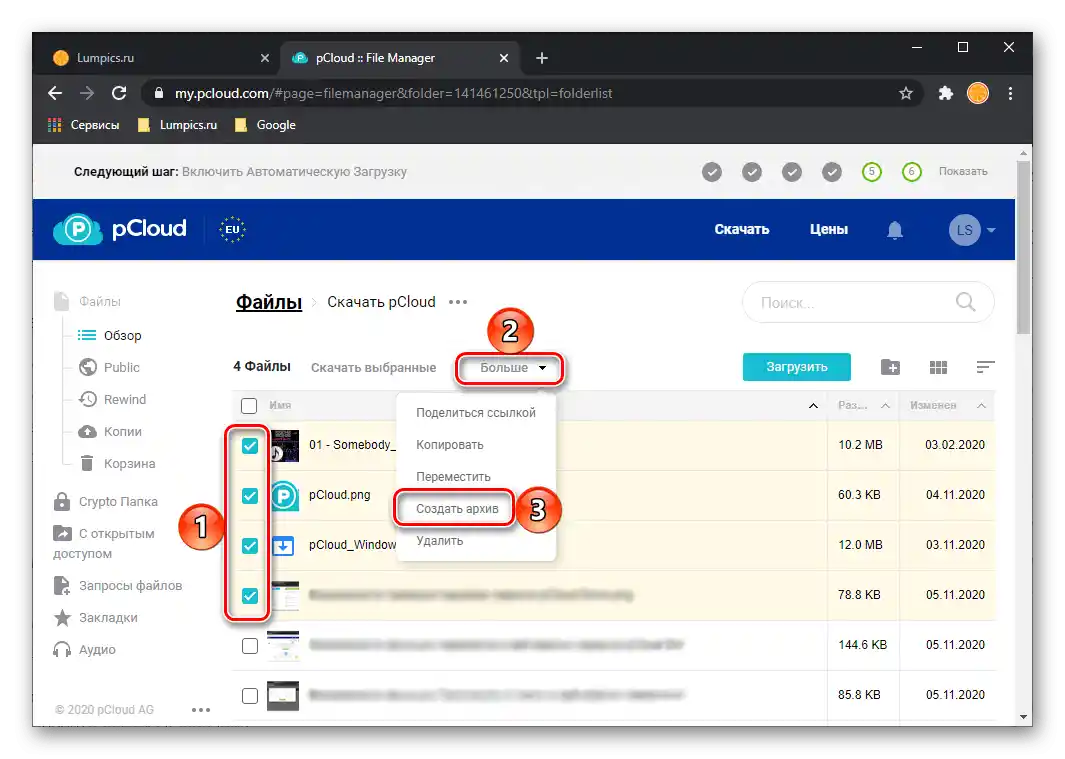The width and height of the screenshot is (1065, 759).
Task: Open the Chrome three-dot menu
Action: 1010,93
